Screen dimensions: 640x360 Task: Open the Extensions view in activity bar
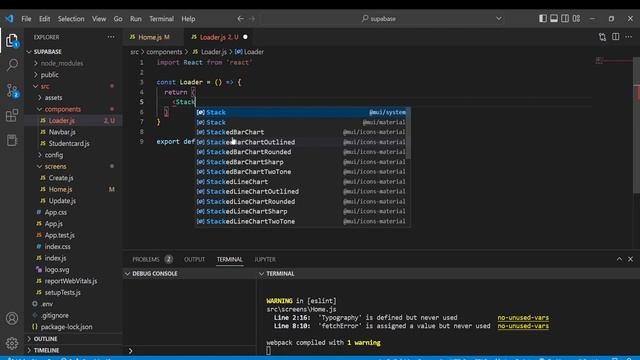12,116
